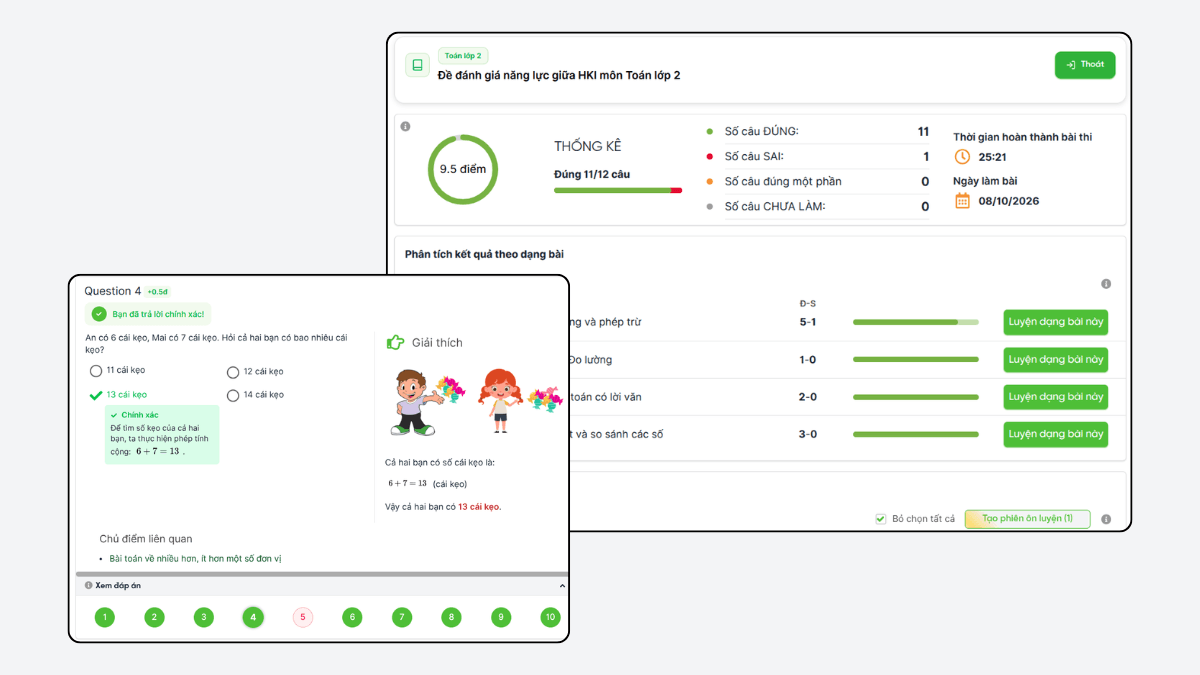1200x675 pixels.
Task: Toggle the Bỏ chọn tất cả checkbox
Action: point(881,519)
